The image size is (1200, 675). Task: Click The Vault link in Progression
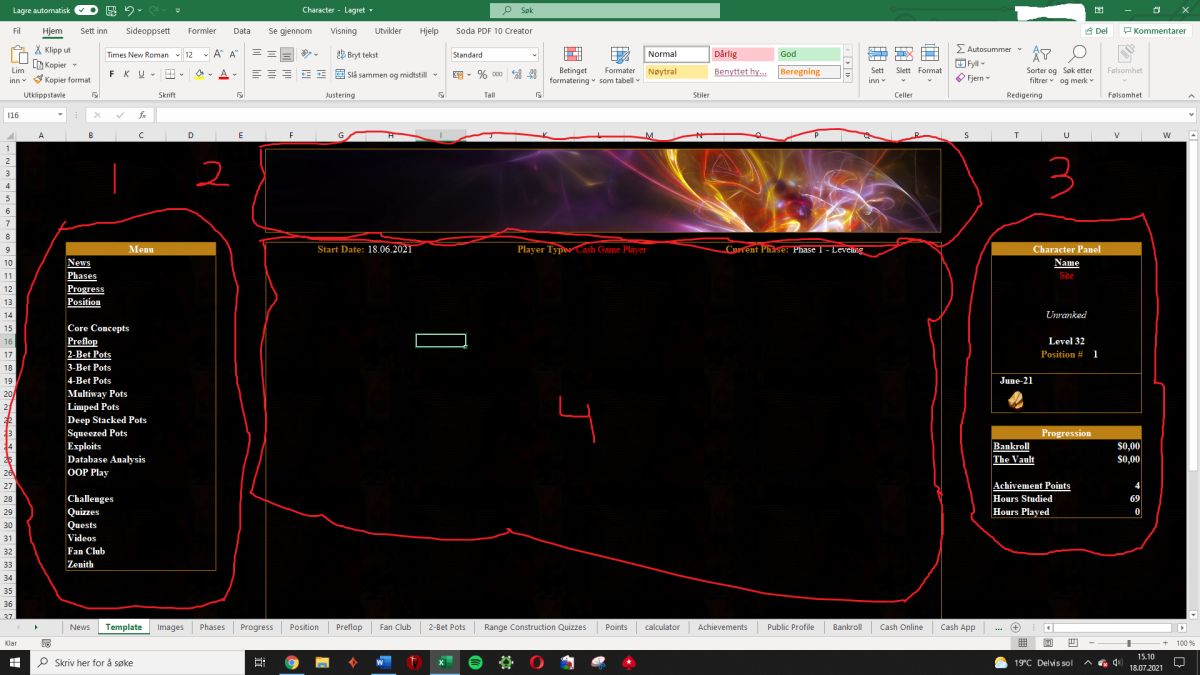click(1013, 459)
